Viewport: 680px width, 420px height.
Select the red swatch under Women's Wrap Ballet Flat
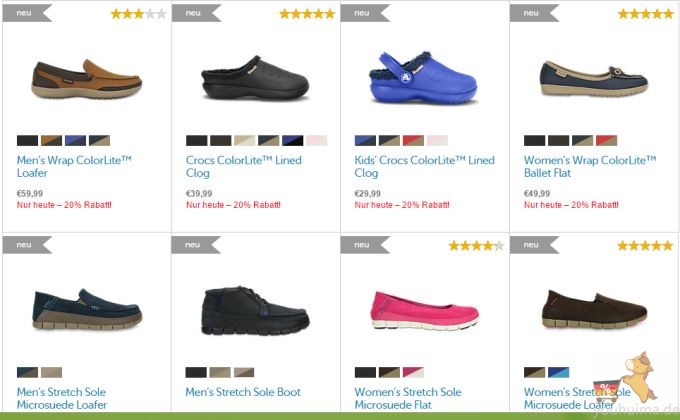[607, 141]
